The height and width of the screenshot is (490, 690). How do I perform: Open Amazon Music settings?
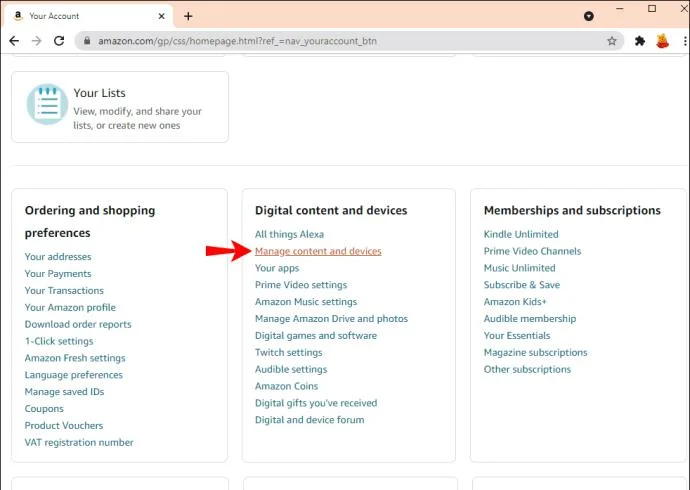click(306, 302)
